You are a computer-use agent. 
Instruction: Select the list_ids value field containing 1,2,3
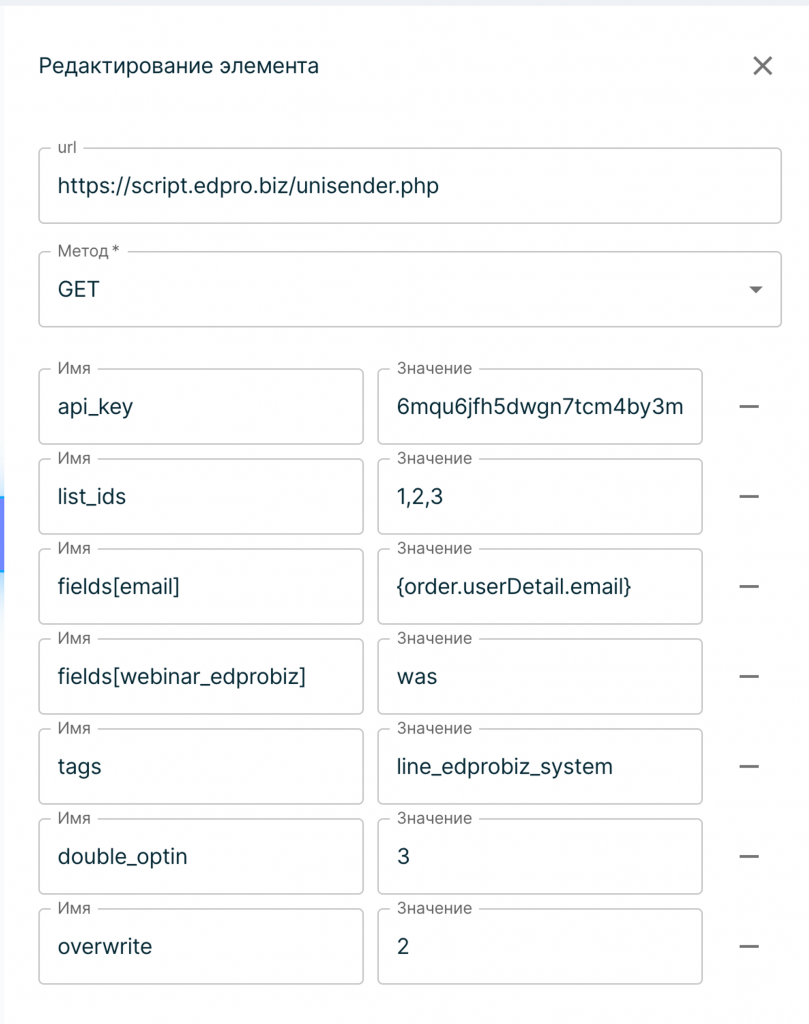(x=540, y=496)
